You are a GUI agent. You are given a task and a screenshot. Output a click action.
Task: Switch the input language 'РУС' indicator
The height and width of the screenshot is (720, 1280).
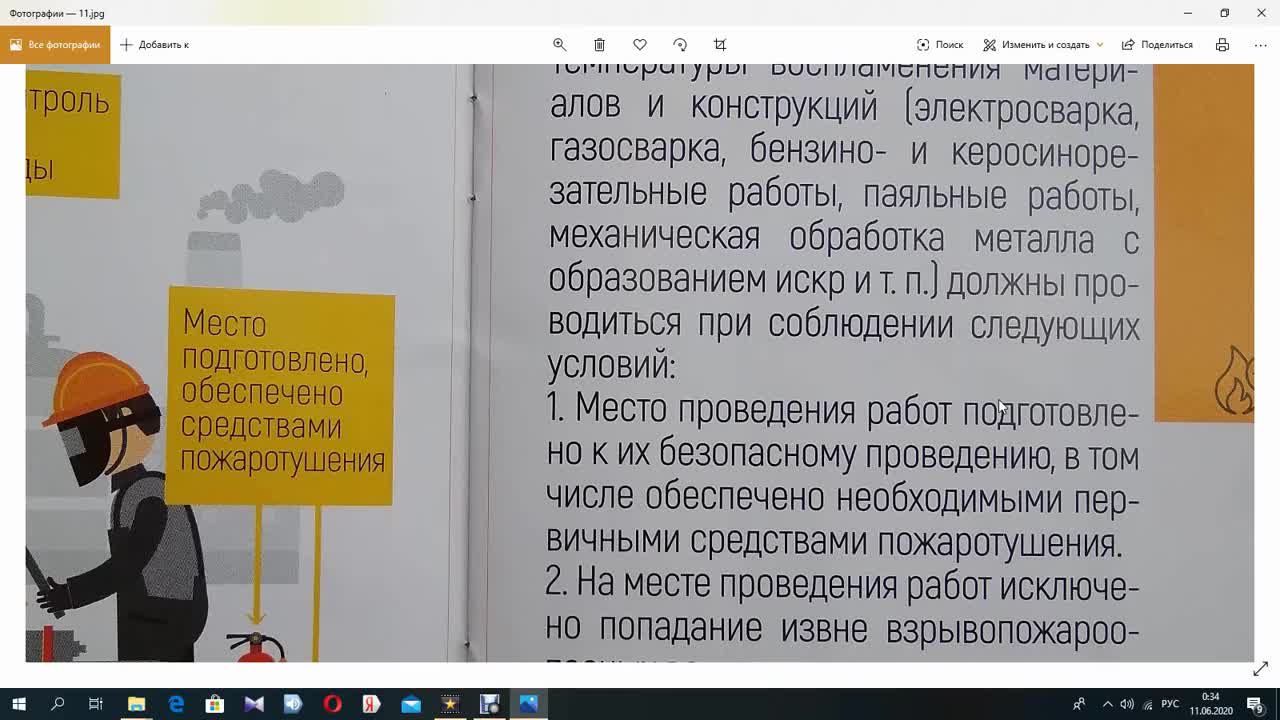pos(1170,704)
